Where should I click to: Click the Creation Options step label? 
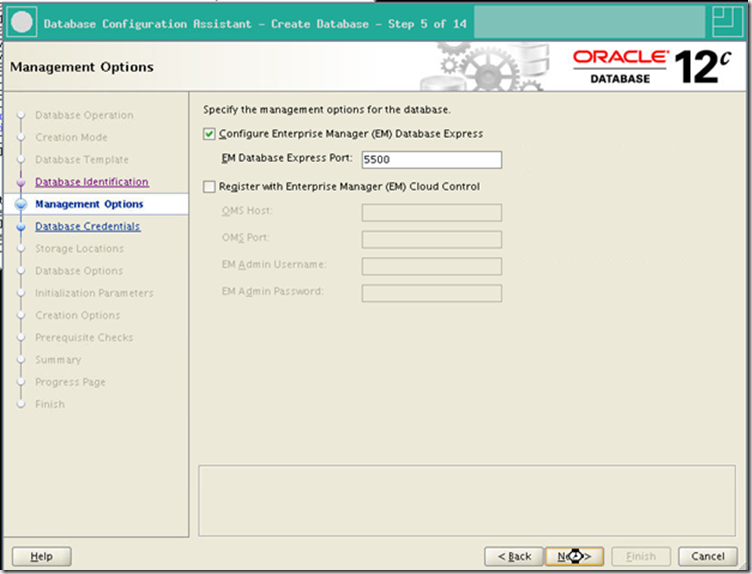77,315
